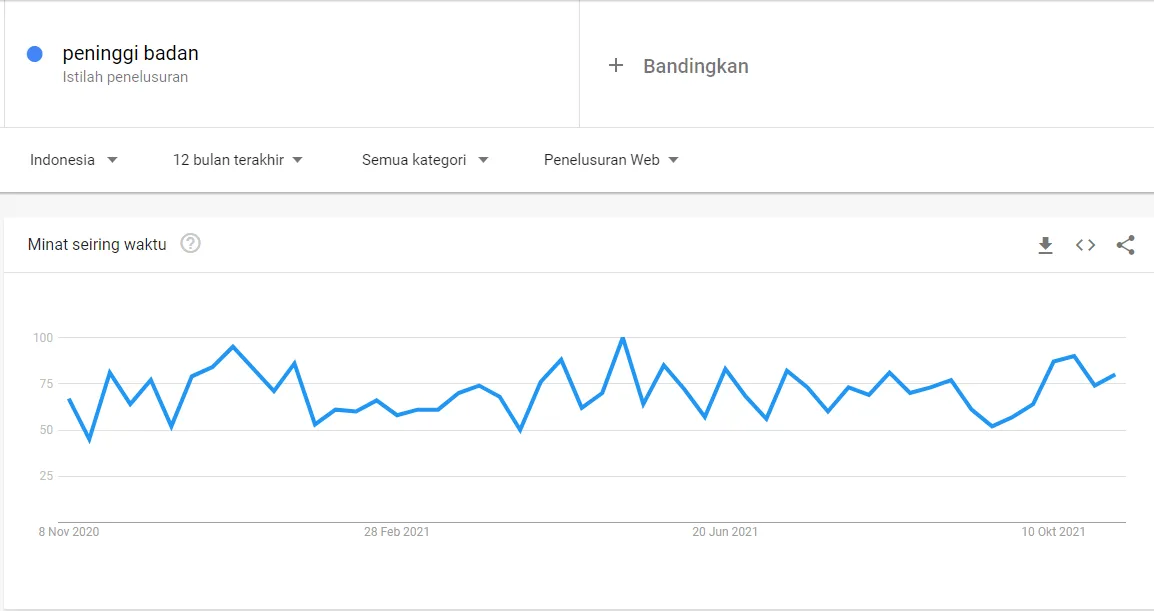The width and height of the screenshot is (1154, 611).
Task: Select the plus icon next to Bandingkan
Action: tap(614, 66)
